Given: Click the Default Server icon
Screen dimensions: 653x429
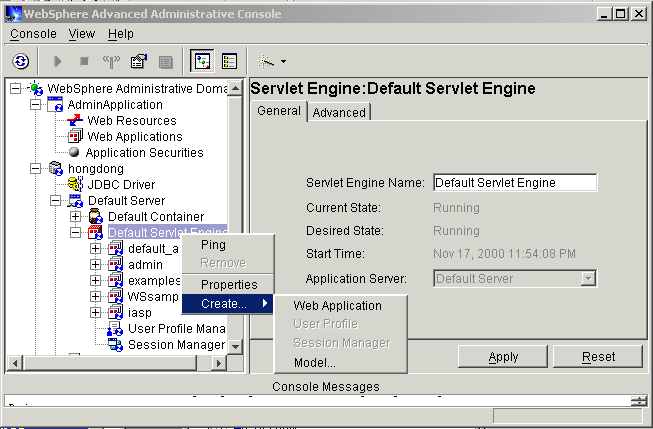Looking at the screenshot, I should click(x=75, y=200).
